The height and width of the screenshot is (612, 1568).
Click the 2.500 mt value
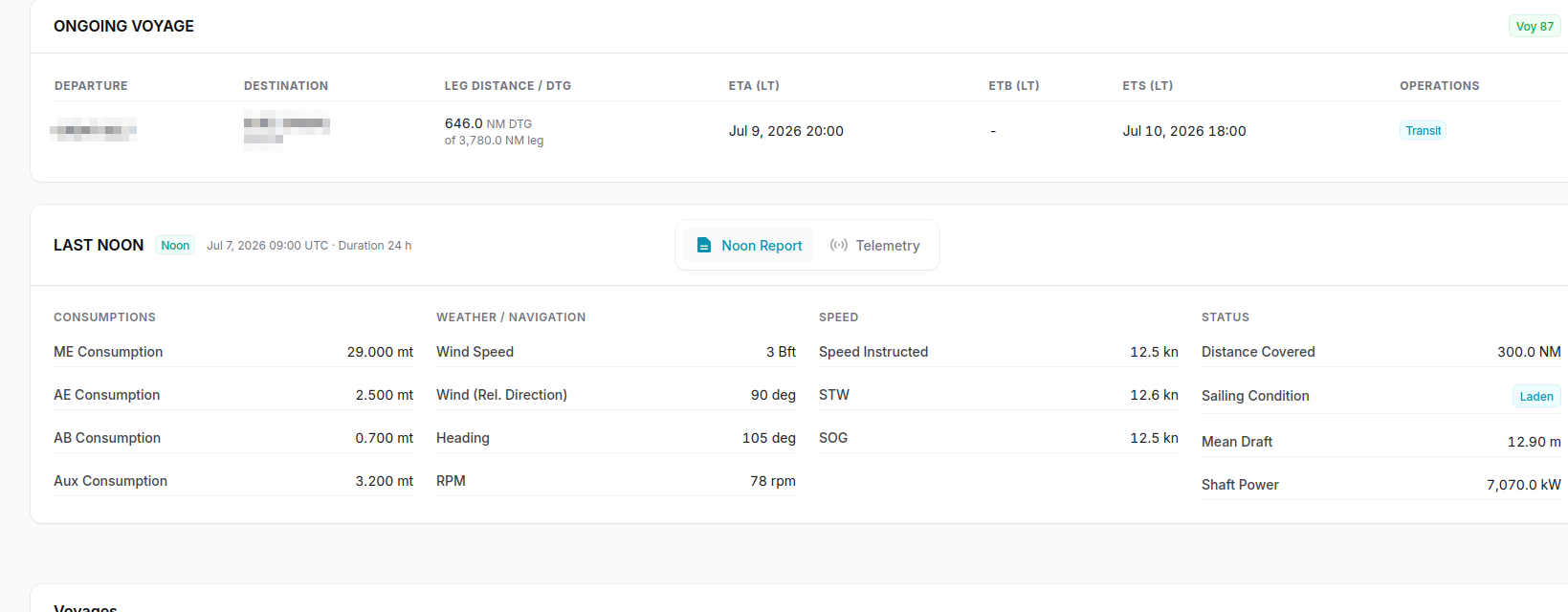tap(385, 395)
